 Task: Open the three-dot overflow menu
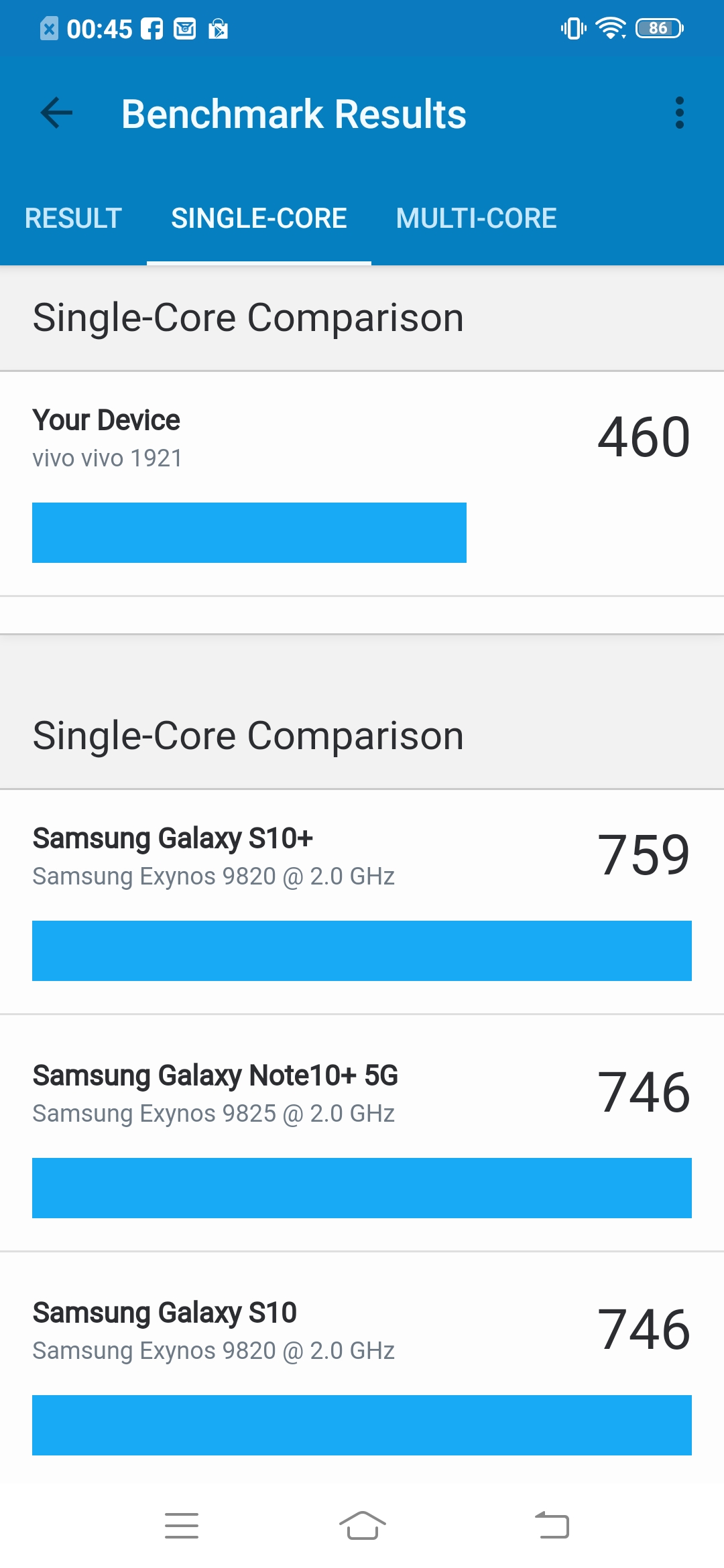tap(680, 113)
